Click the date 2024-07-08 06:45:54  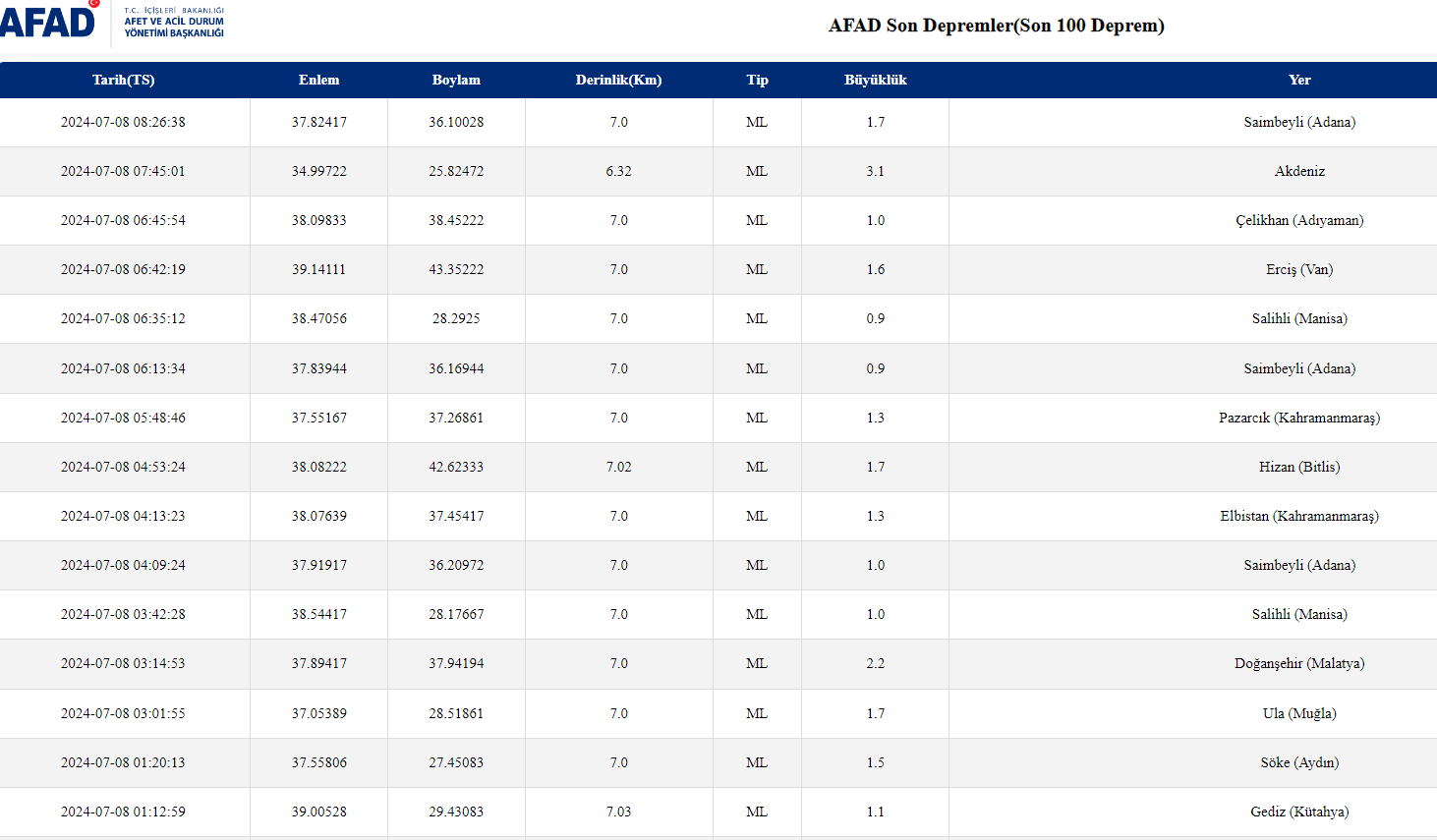click(124, 220)
